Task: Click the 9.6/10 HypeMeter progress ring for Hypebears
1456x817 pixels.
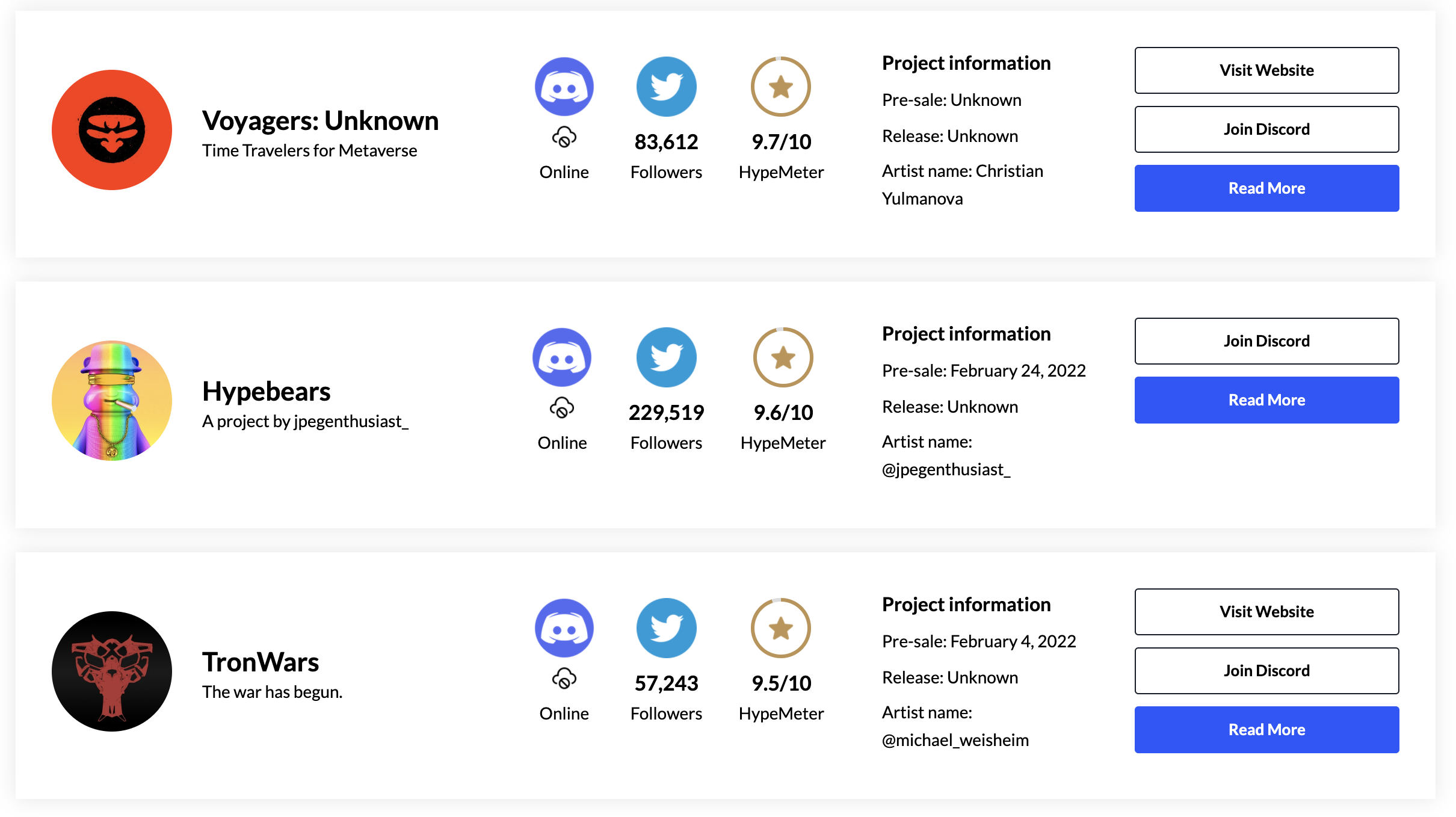Action: point(782,357)
